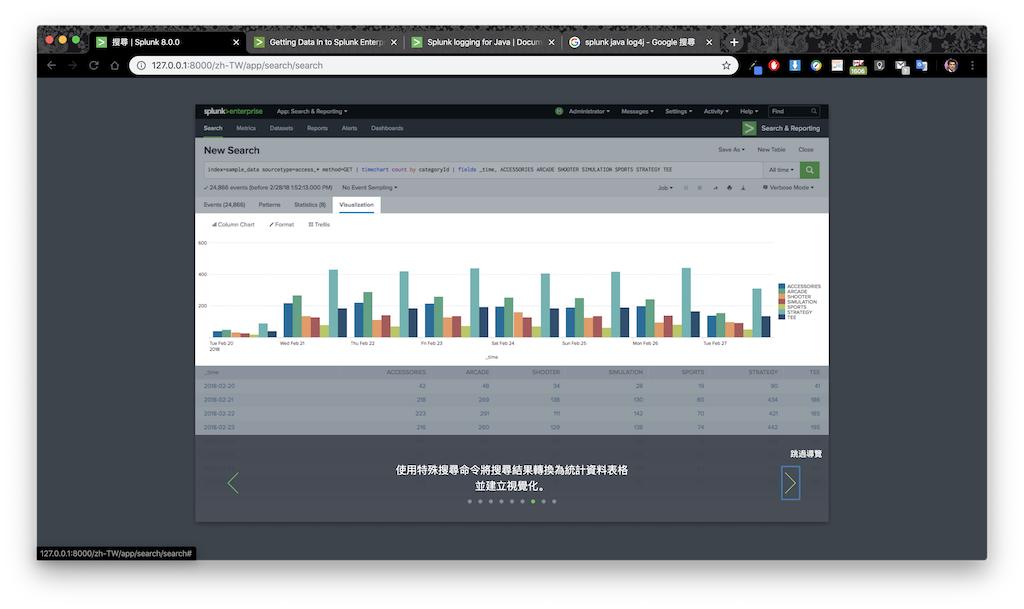Click the browser Back arrow
This screenshot has width=1024, height=609.
click(x=52, y=65)
